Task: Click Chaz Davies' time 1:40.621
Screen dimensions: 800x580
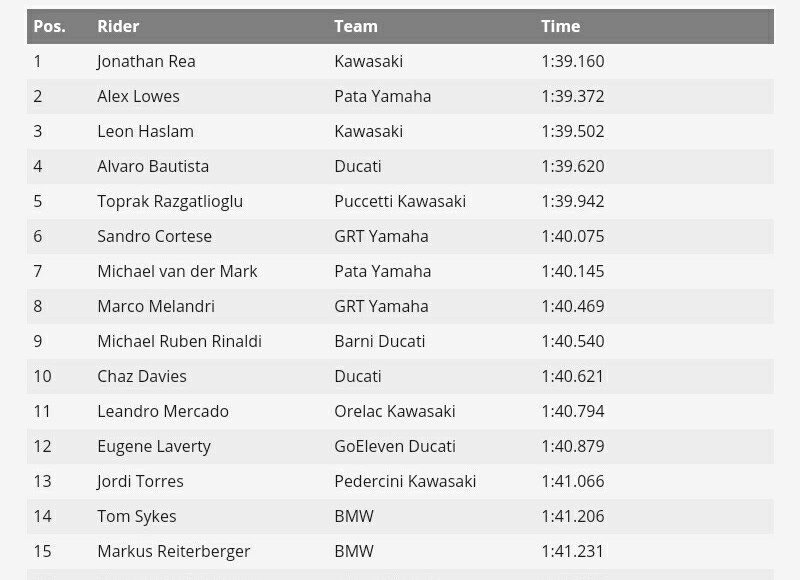Action: [x=573, y=376]
